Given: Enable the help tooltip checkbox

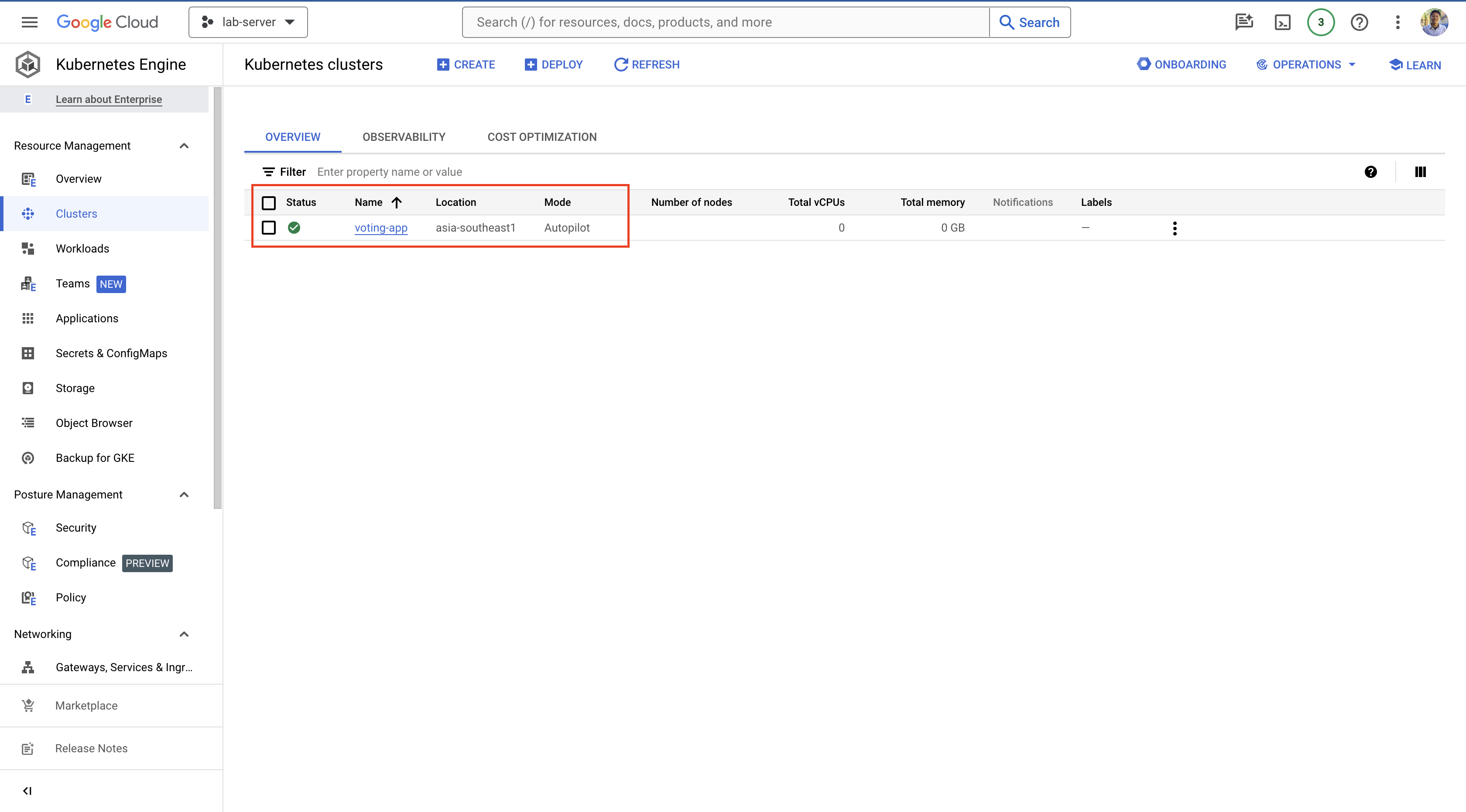Looking at the screenshot, I should 1371,171.
